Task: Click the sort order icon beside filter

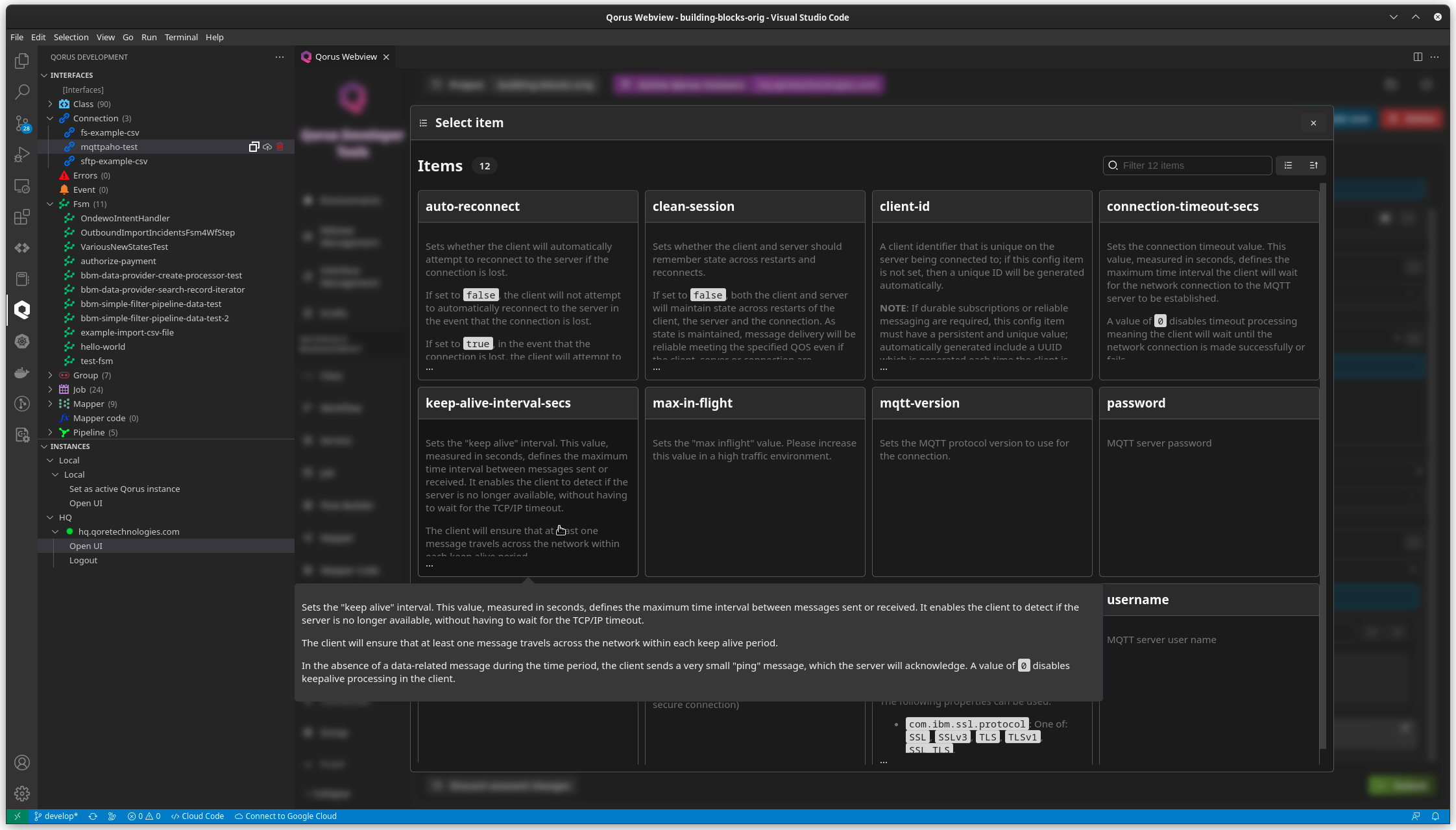Action: tap(1313, 165)
